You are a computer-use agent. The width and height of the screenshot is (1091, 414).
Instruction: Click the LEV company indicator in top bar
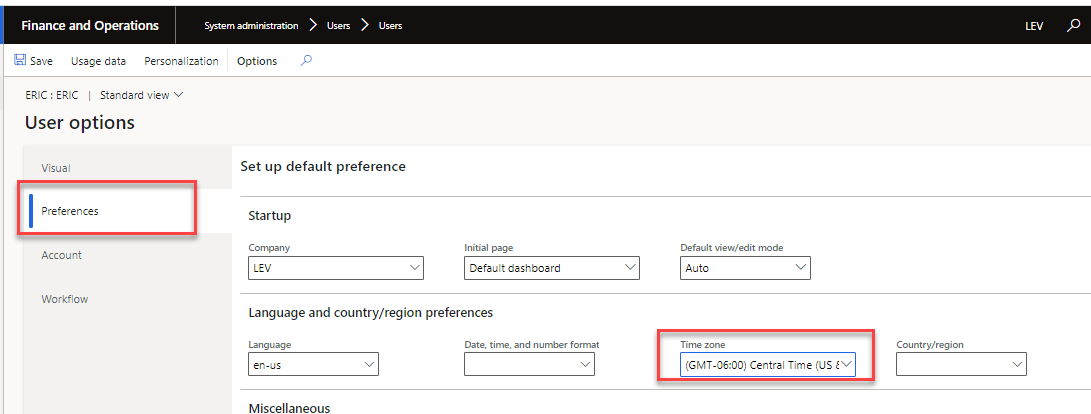(x=1034, y=26)
